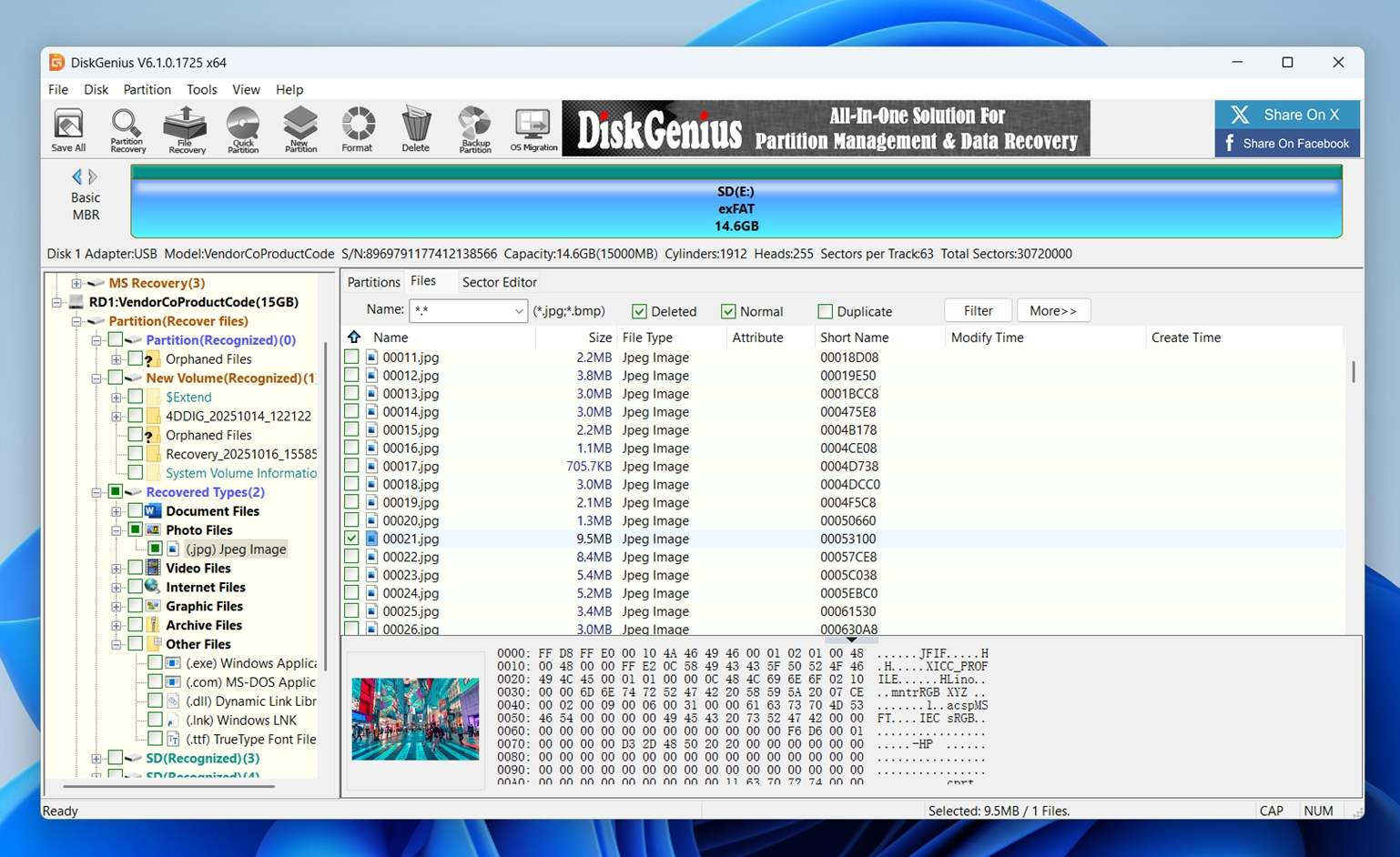The height and width of the screenshot is (857, 1400).
Task: Open the Backup Partition tool
Action: point(473,128)
